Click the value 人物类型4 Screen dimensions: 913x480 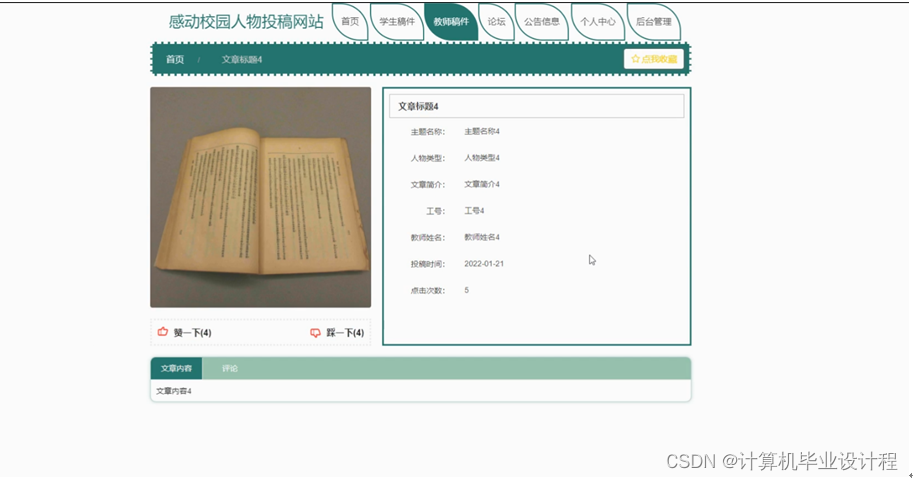click(482, 158)
